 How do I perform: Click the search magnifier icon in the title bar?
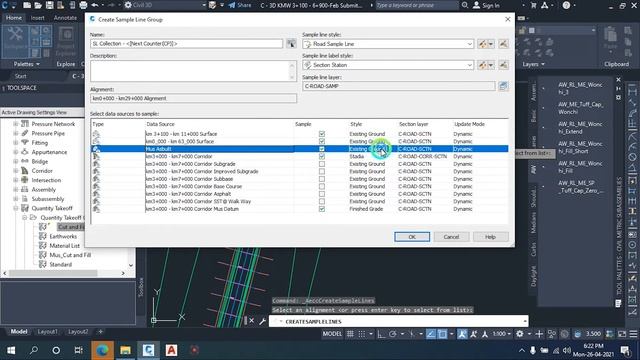465,5
